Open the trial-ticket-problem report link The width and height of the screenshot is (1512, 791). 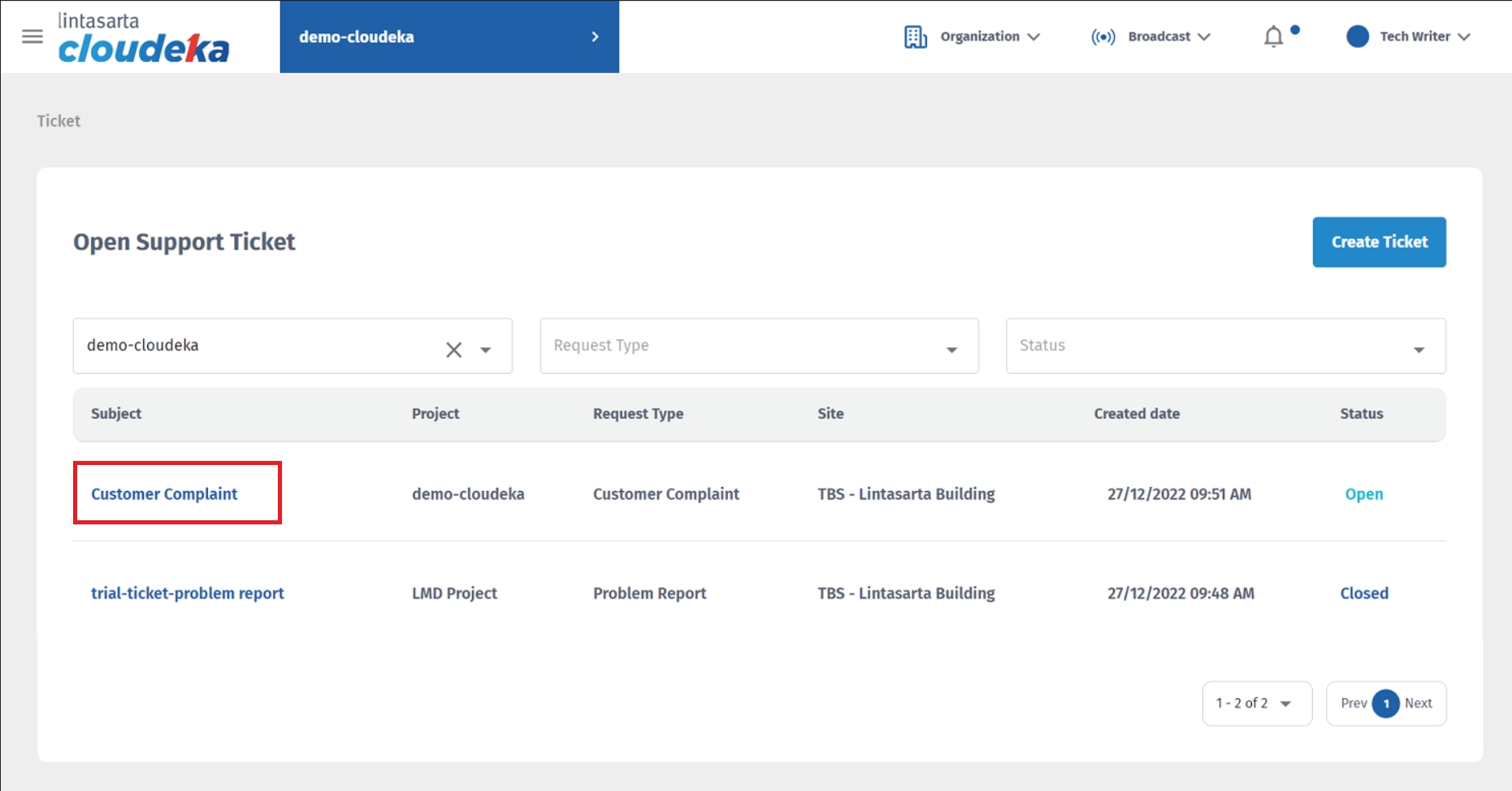[188, 593]
